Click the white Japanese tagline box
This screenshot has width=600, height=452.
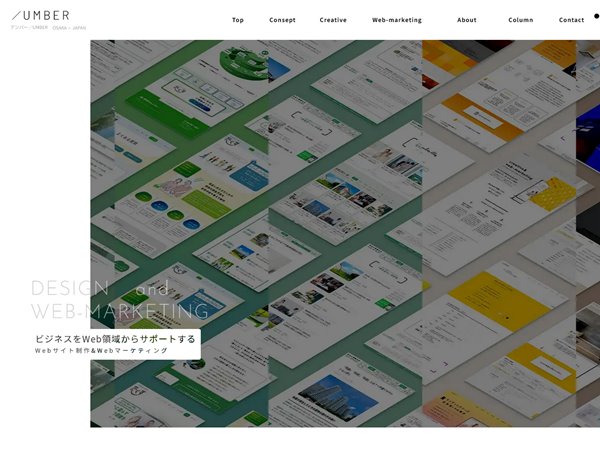click(x=117, y=344)
